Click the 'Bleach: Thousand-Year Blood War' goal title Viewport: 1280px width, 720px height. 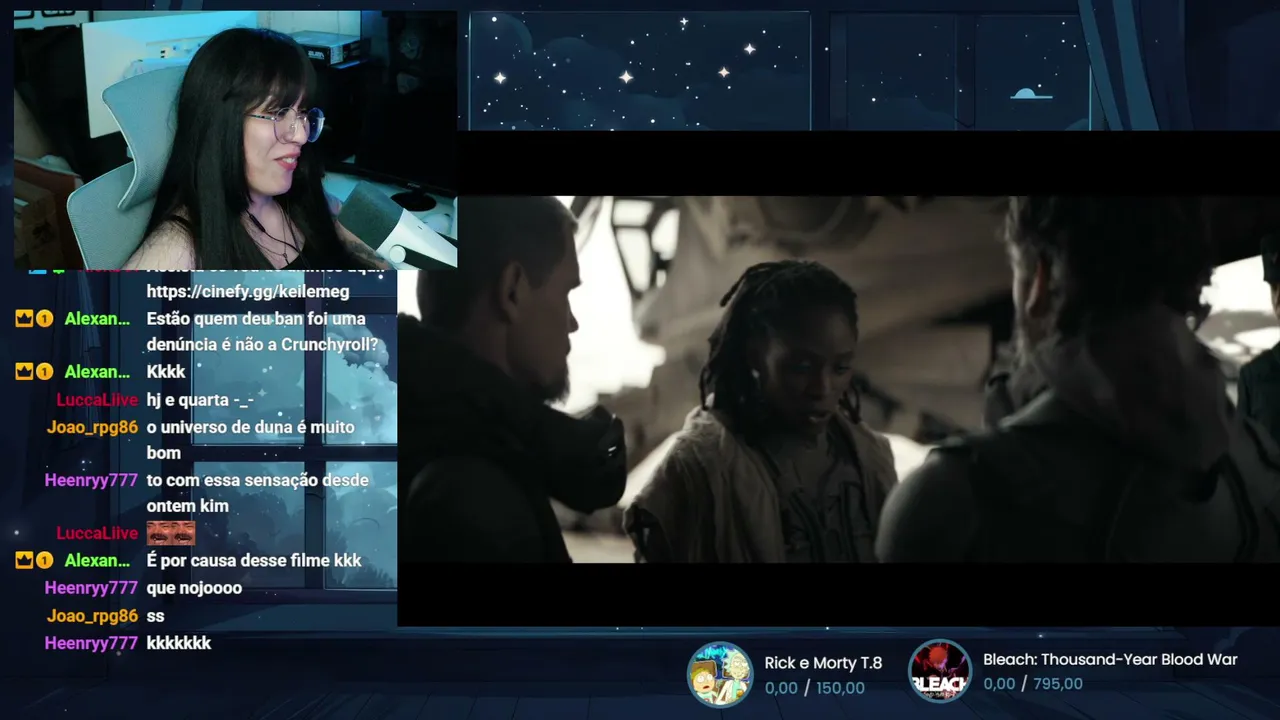(x=1110, y=659)
